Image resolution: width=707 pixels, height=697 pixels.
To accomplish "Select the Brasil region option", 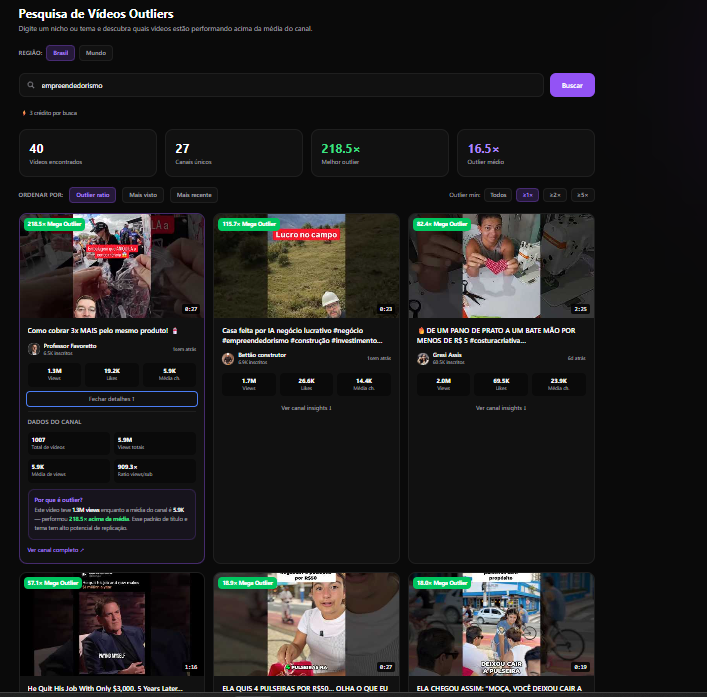I will pos(60,53).
